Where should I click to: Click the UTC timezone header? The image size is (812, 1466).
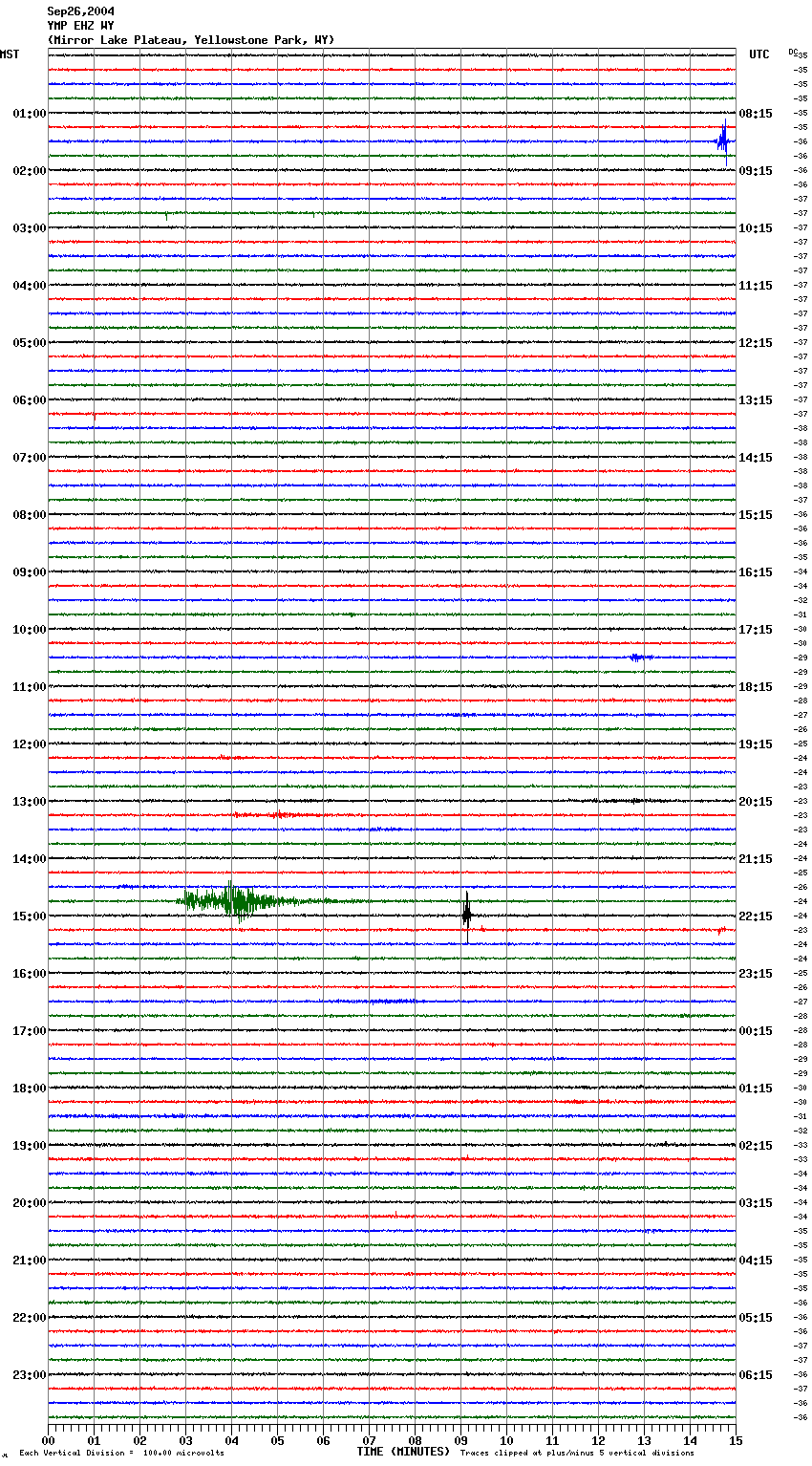point(759,54)
